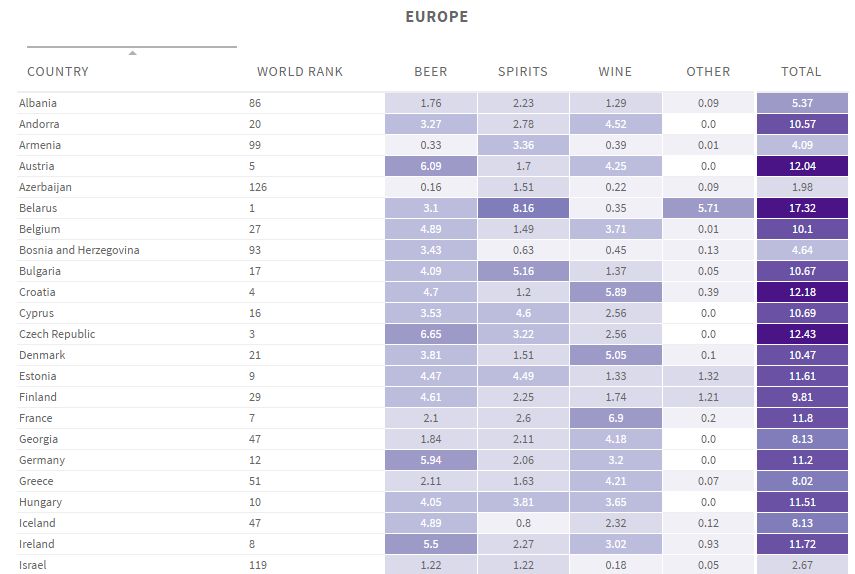This screenshot has height=574, width=855.
Task: Select the Belarus spirits cell 8.16
Action: coord(523,209)
